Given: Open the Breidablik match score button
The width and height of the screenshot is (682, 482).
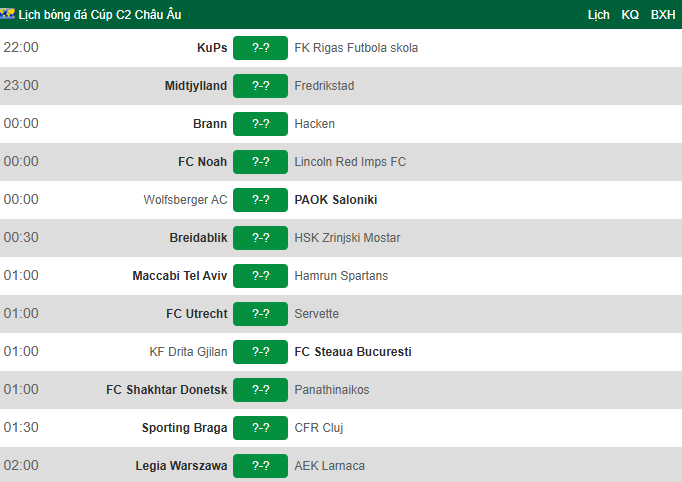Looking at the screenshot, I should (x=261, y=238).
